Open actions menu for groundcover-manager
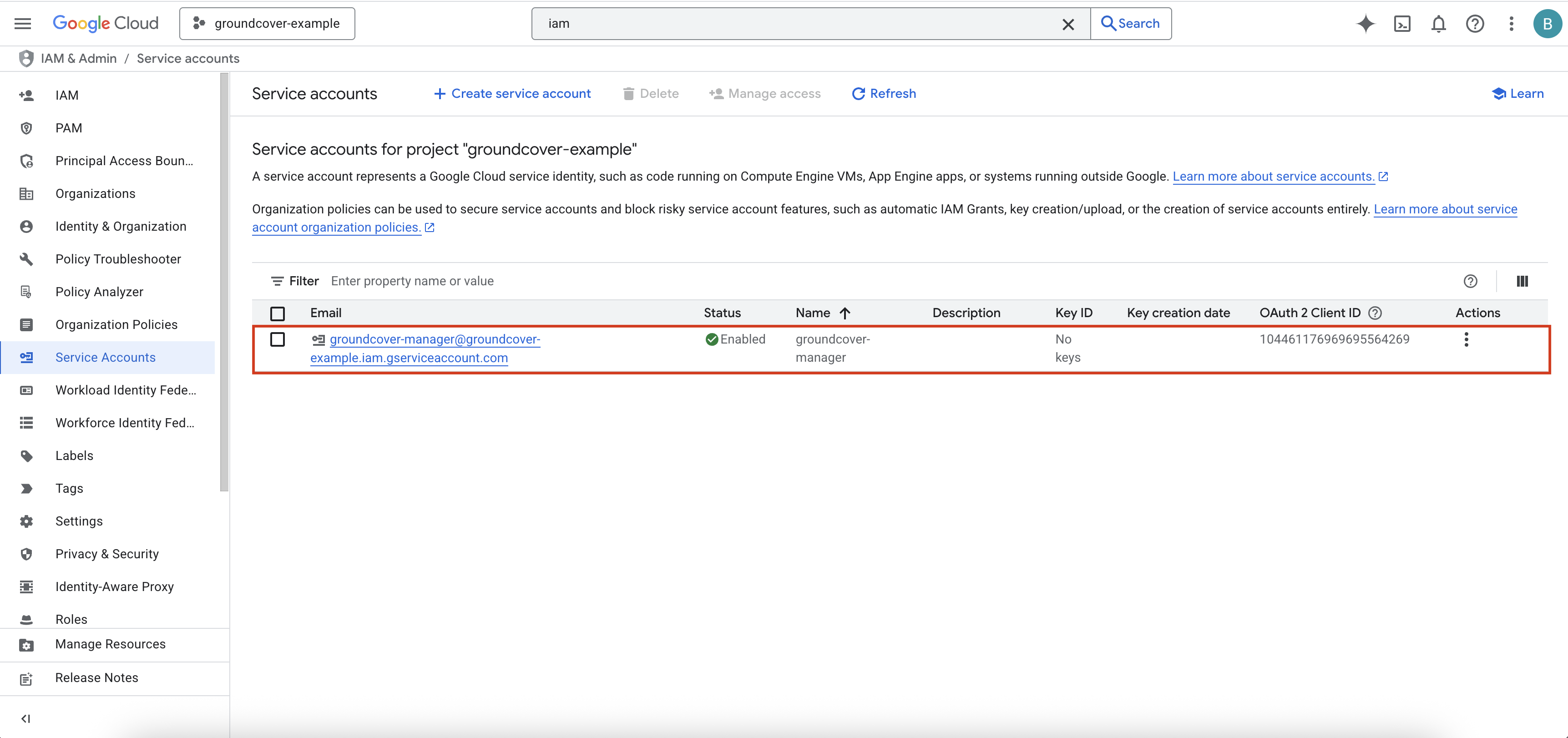The image size is (1568, 738). click(1466, 340)
